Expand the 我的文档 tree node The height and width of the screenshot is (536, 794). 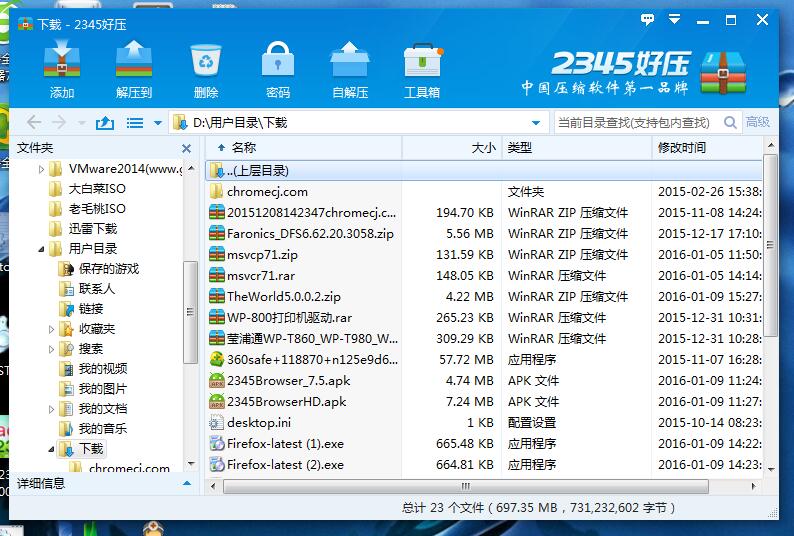(x=51, y=409)
